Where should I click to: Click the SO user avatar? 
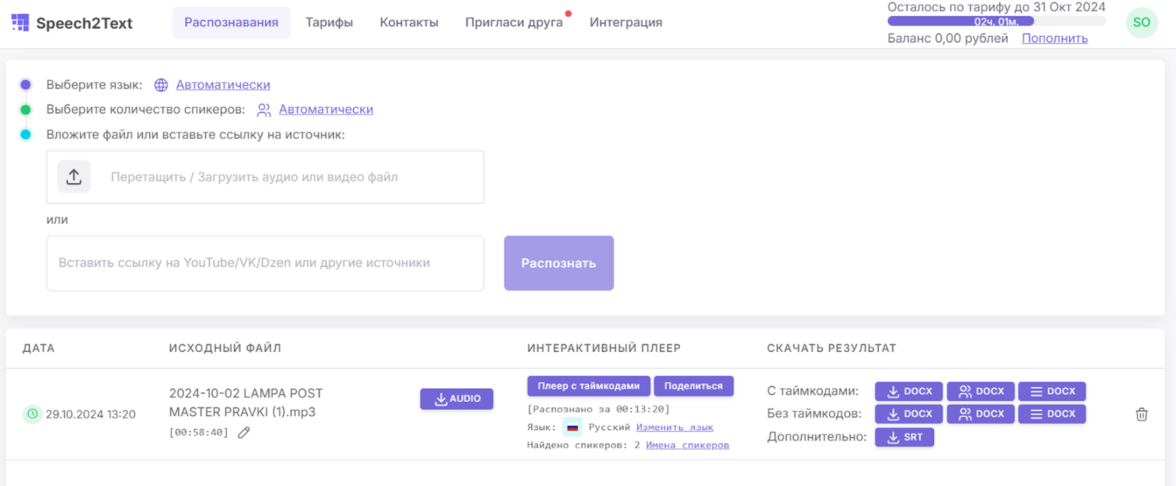tap(1141, 22)
